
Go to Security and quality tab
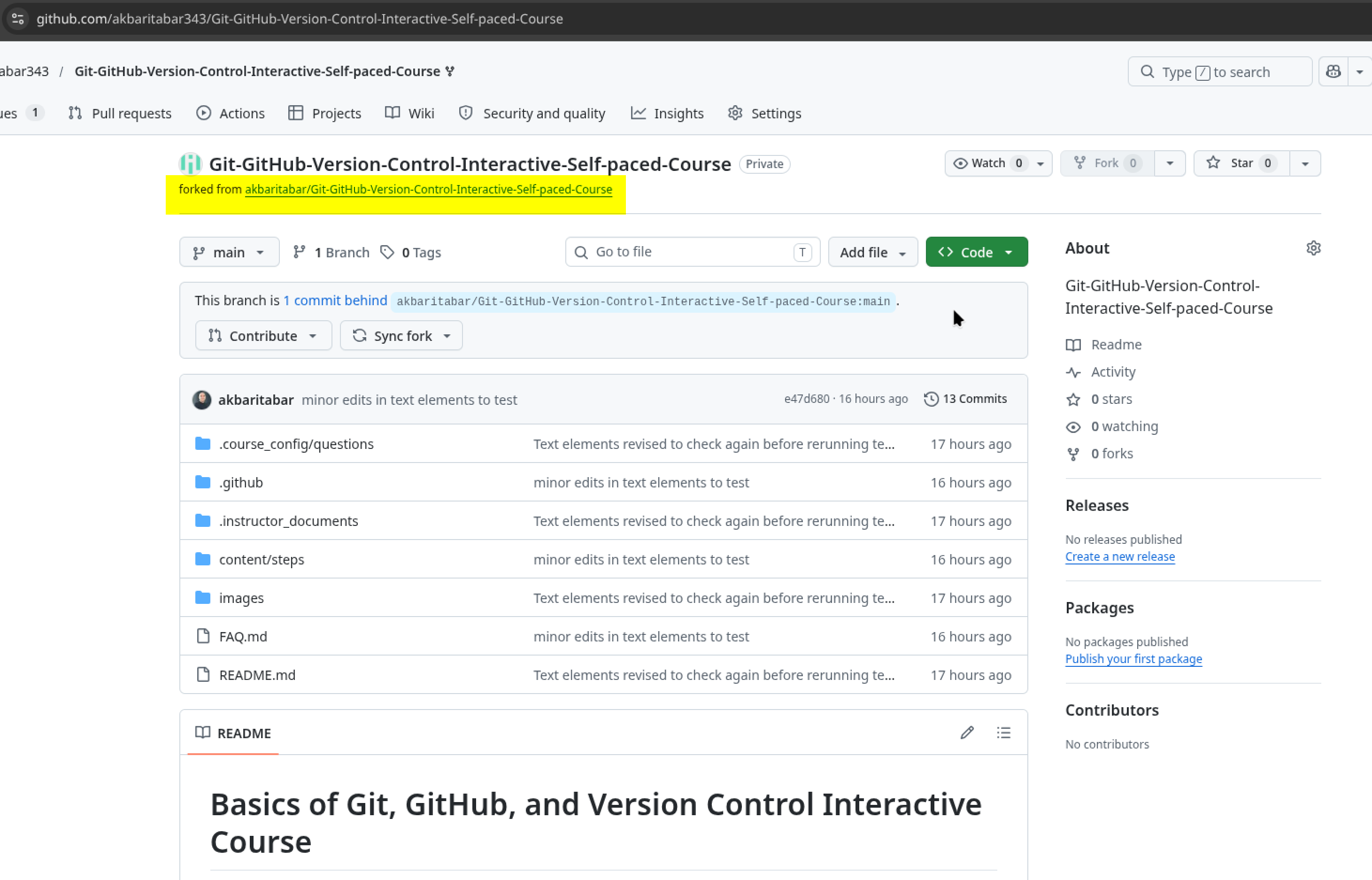[532, 113]
